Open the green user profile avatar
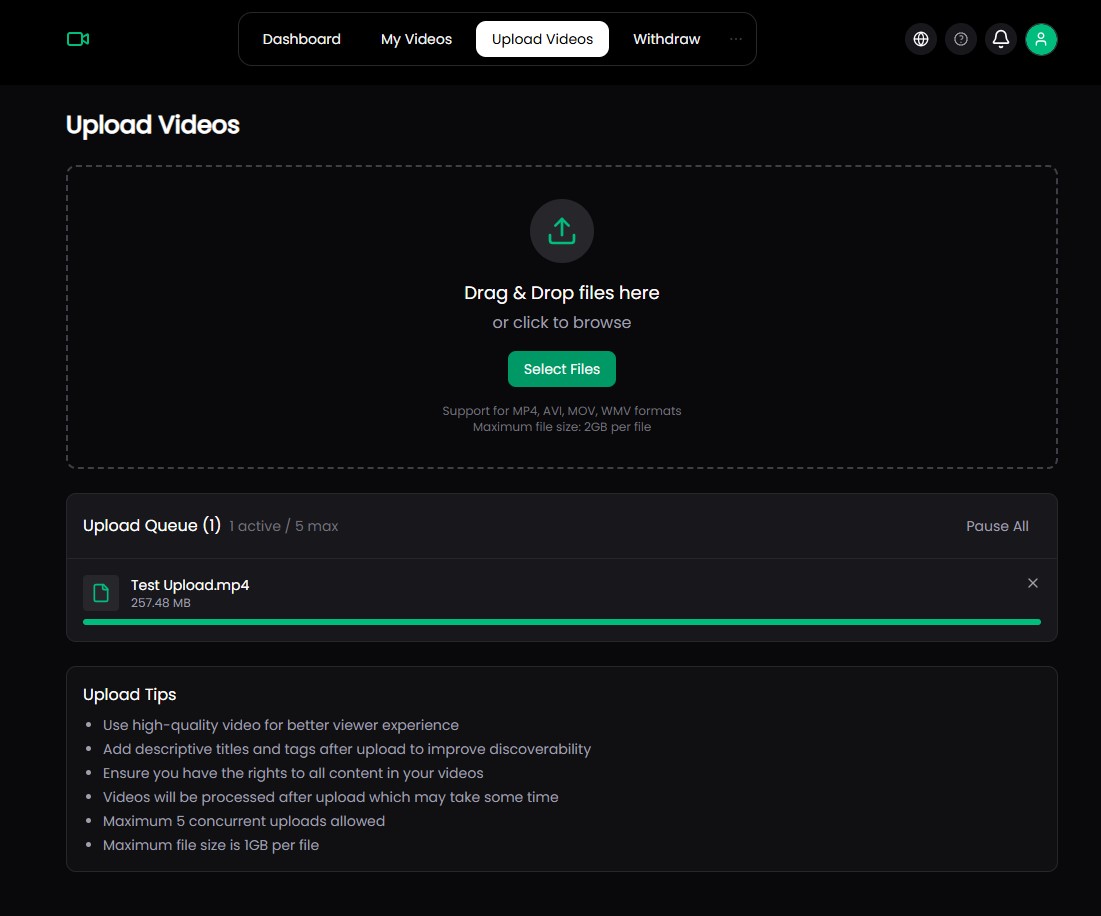The height and width of the screenshot is (916, 1101). 1041,39
